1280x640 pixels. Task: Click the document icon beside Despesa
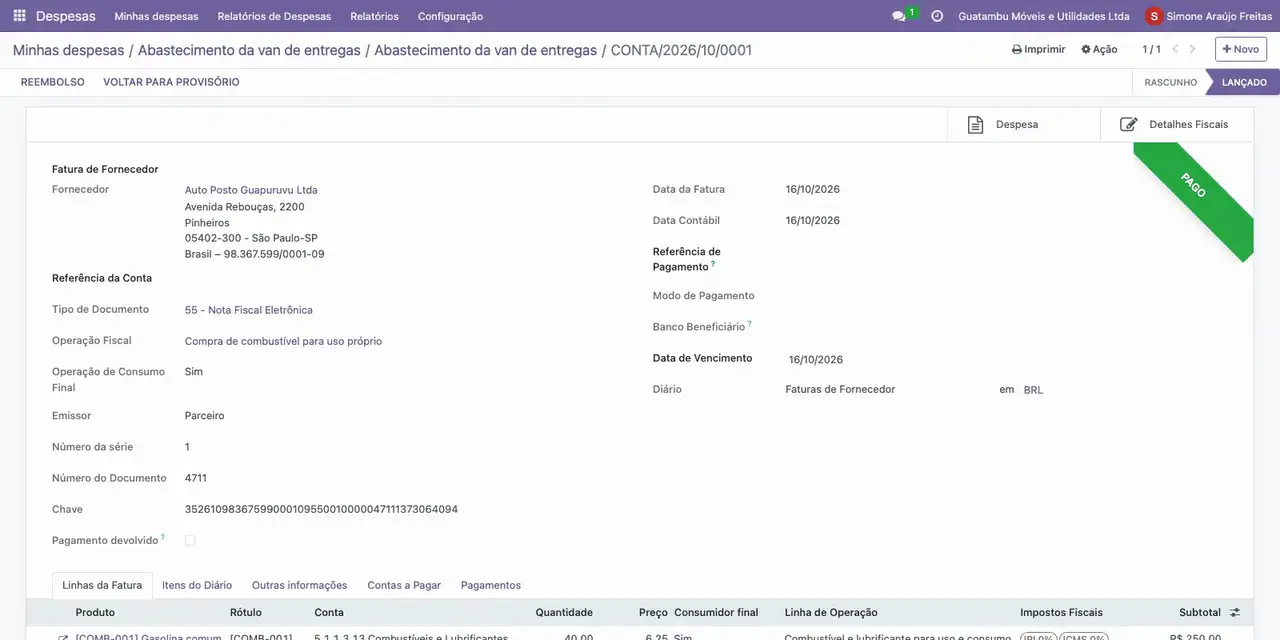[975, 125]
